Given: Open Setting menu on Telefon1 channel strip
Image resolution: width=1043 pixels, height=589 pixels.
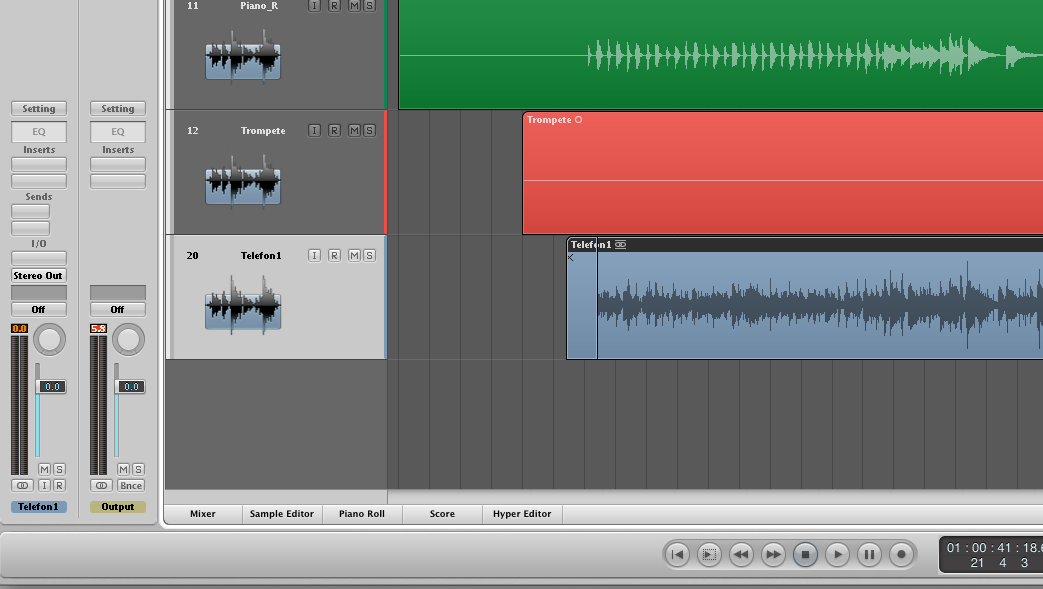Looking at the screenshot, I should coord(39,108).
